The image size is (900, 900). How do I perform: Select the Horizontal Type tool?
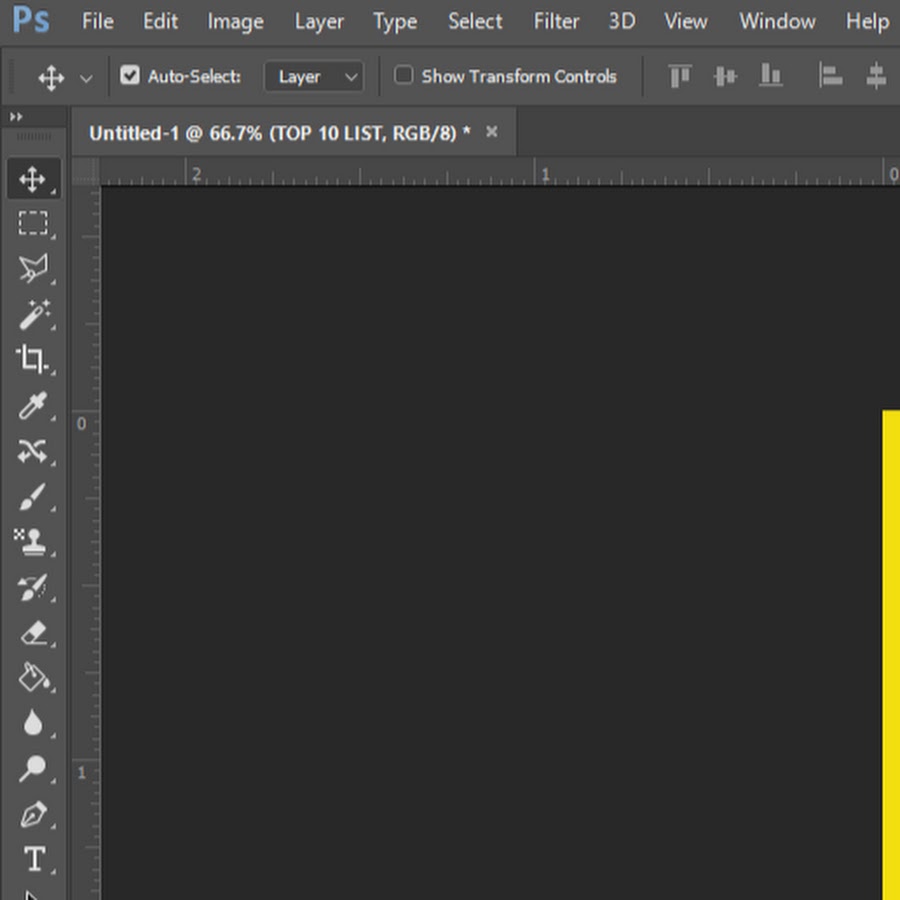pos(33,859)
